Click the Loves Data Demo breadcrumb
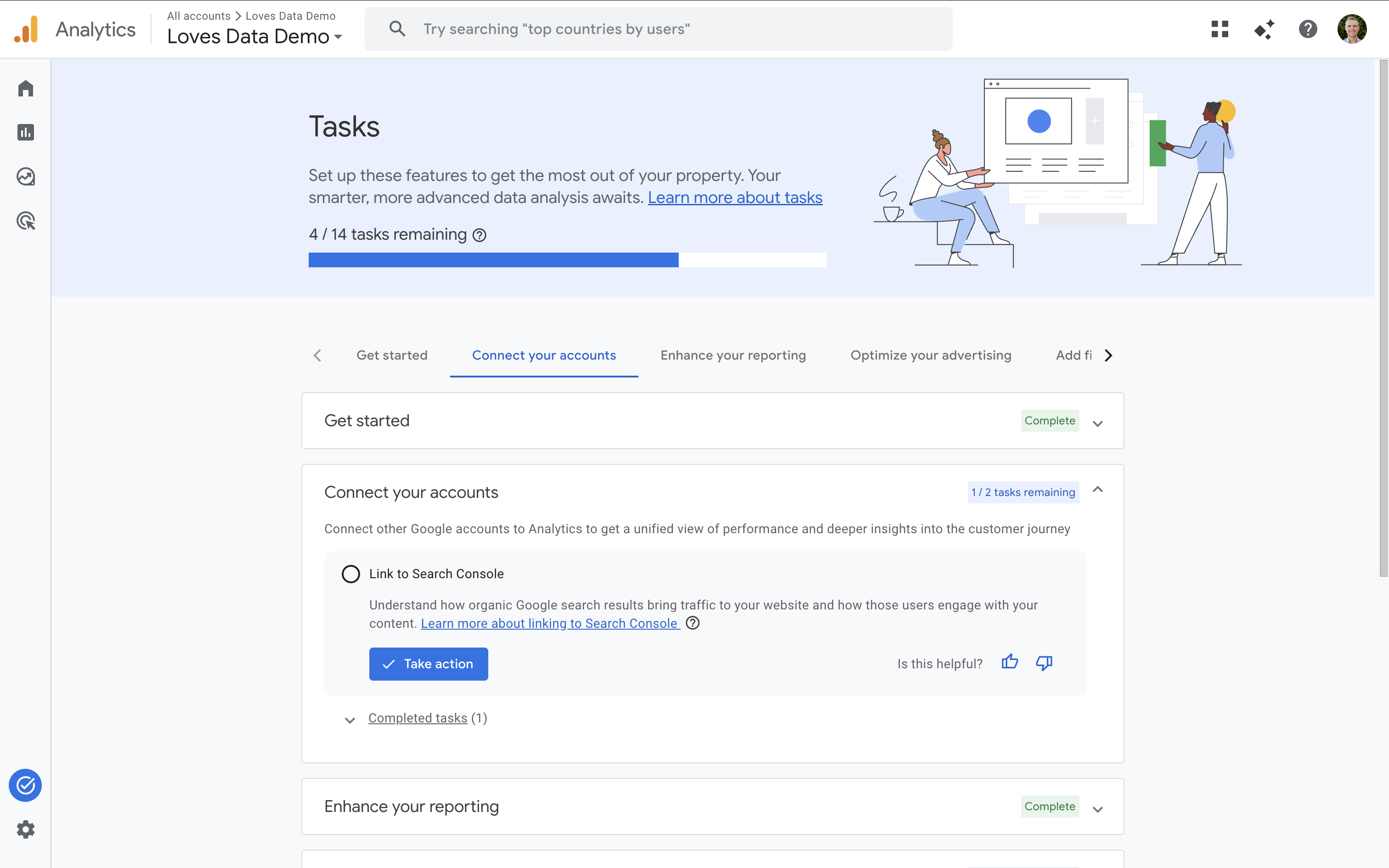This screenshot has height=868, width=1389. point(290,16)
